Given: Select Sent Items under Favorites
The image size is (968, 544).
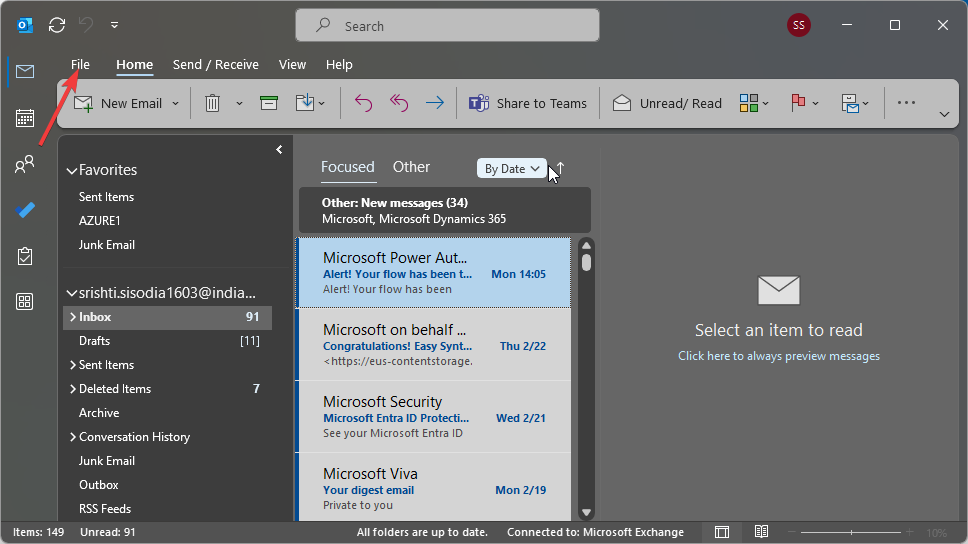Looking at the screenshot, I should point(106,197).
